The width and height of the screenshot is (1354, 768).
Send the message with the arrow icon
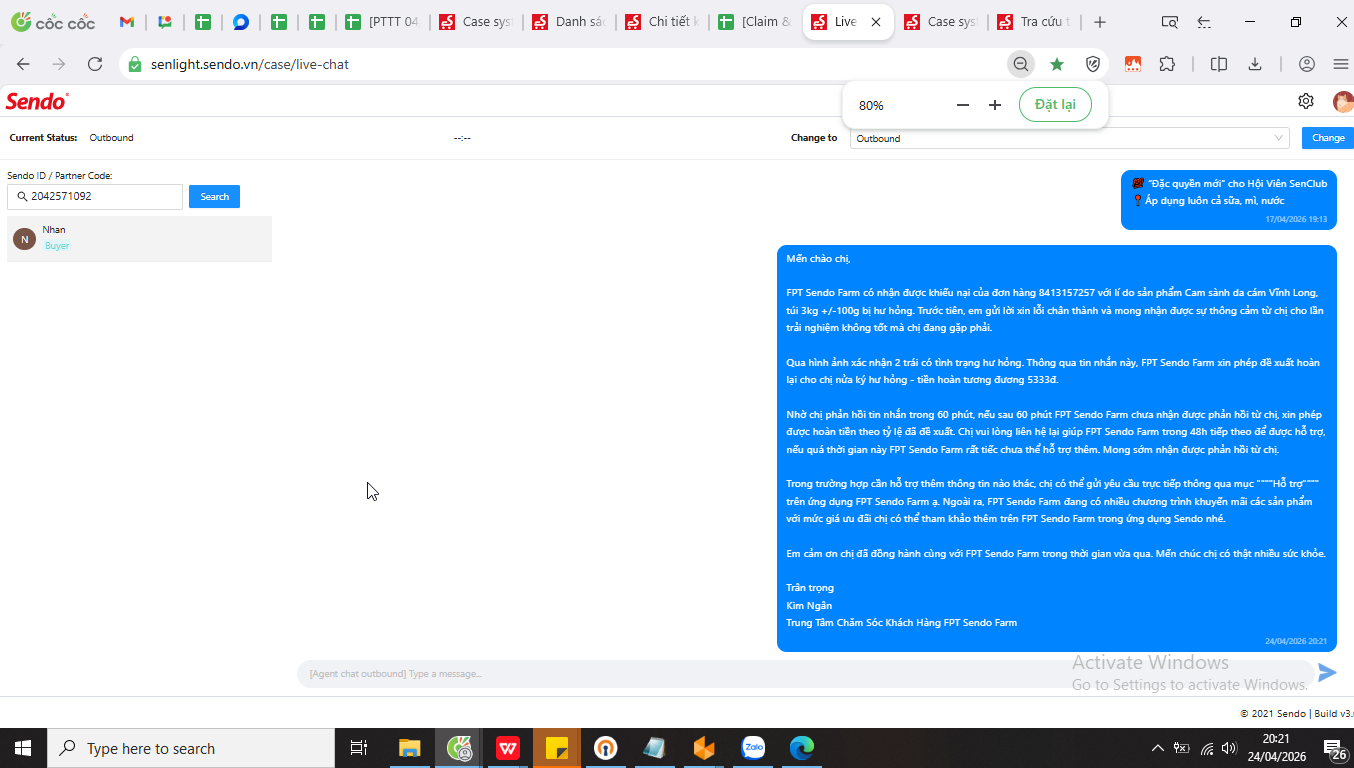point(1327,673)
